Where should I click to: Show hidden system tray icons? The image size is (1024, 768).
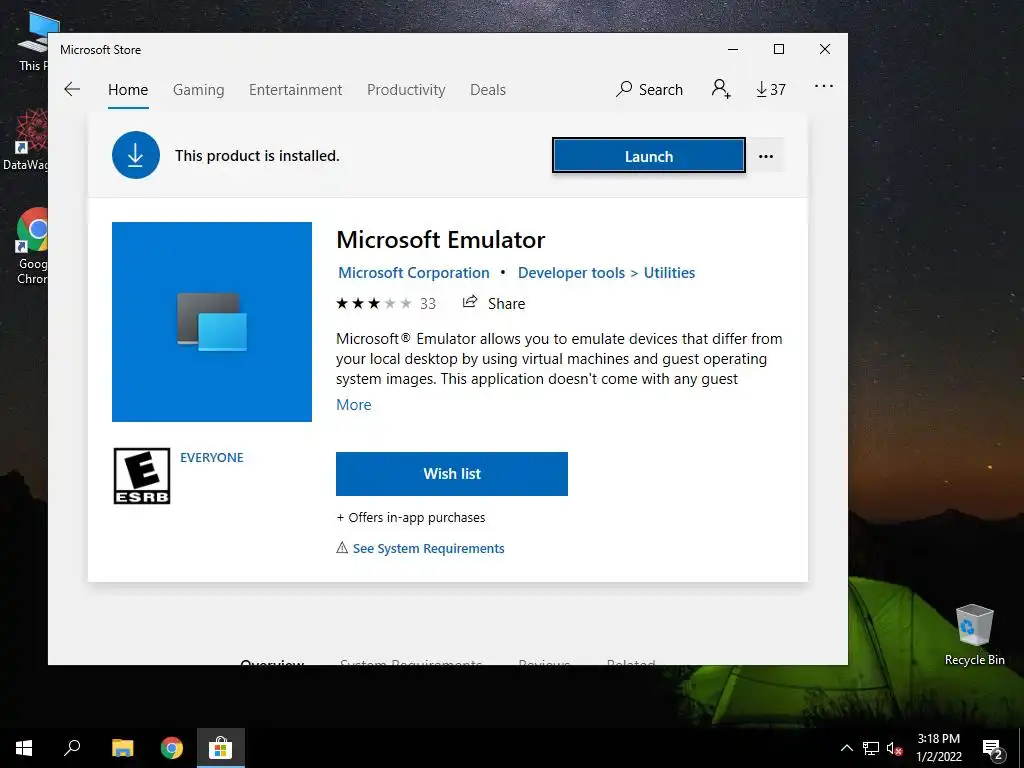[846, 748]
